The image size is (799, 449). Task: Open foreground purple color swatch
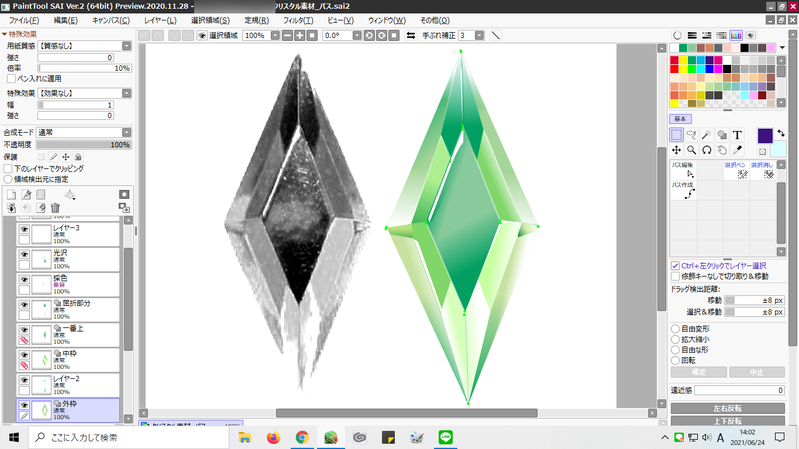coord(765,135)
